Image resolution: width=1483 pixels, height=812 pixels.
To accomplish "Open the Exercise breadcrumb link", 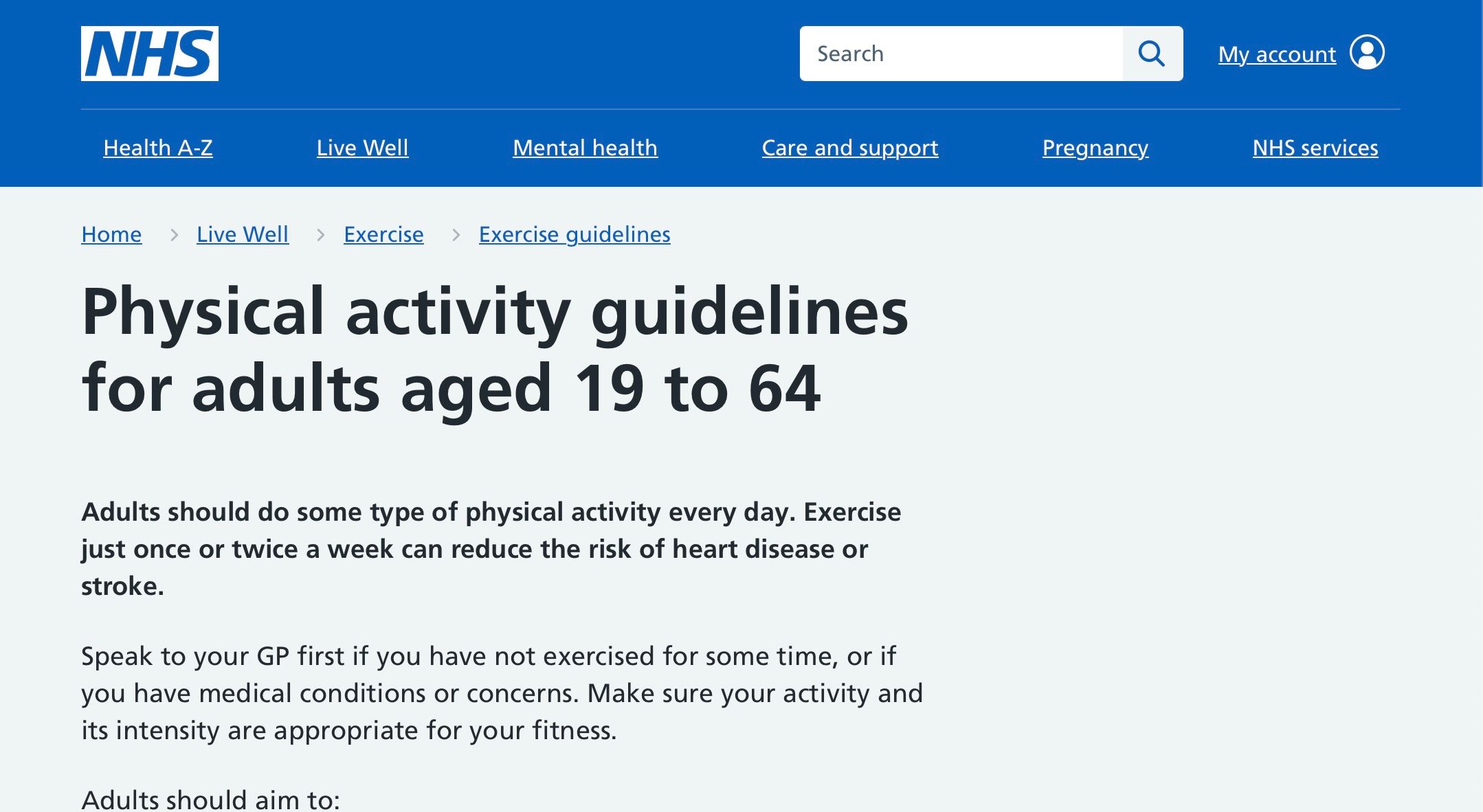I will (x=383, y=235).
